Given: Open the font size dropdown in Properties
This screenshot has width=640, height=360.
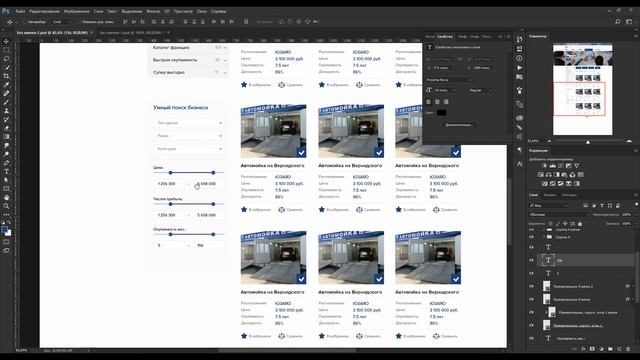Looking at the screenshot, I should (x=445, y=90).
